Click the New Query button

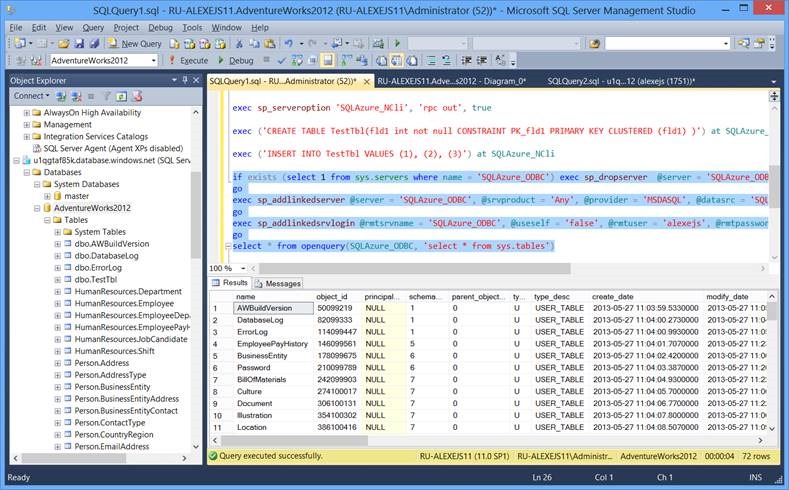tap(135, 44)
